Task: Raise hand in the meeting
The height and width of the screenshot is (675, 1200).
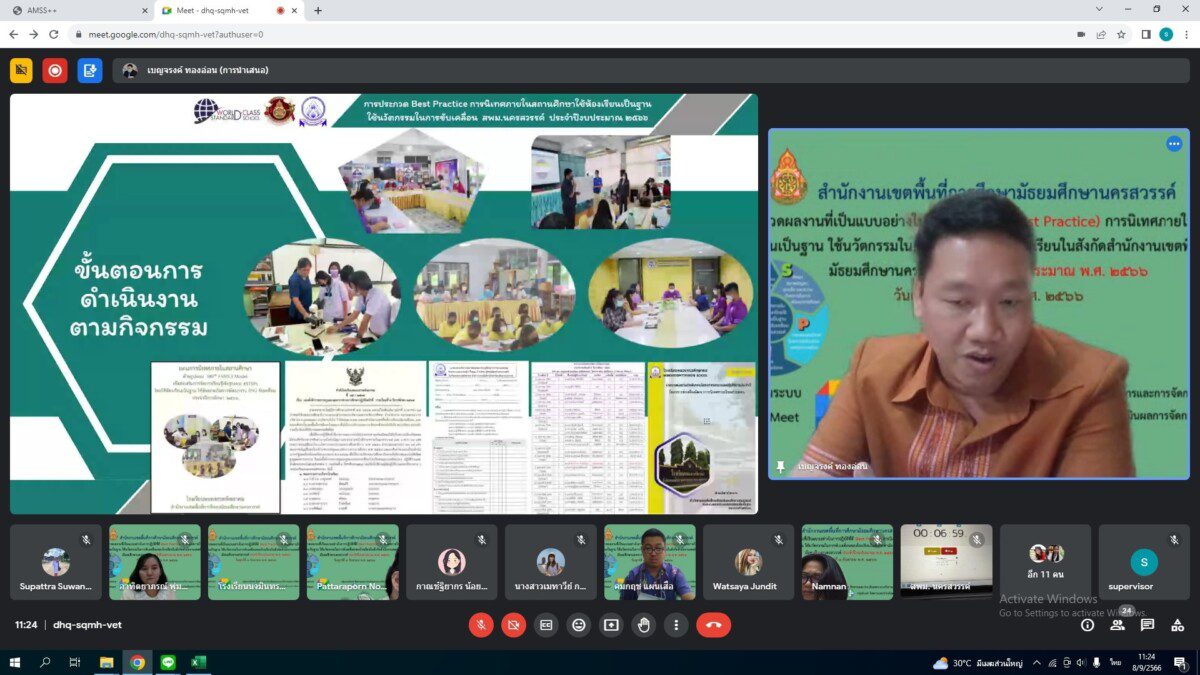Action: 644,625
